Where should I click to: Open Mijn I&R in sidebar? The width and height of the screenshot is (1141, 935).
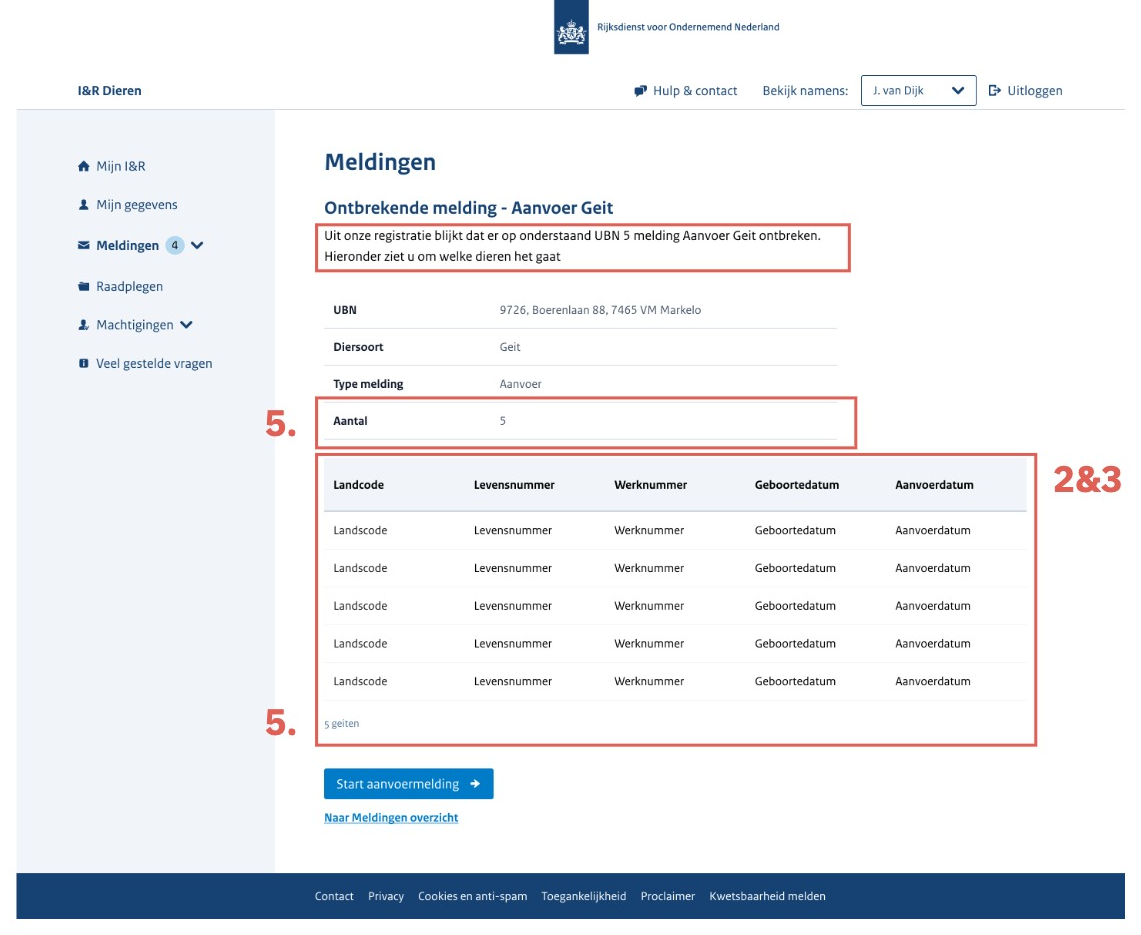pyautogui.click(x=121, y=167)
